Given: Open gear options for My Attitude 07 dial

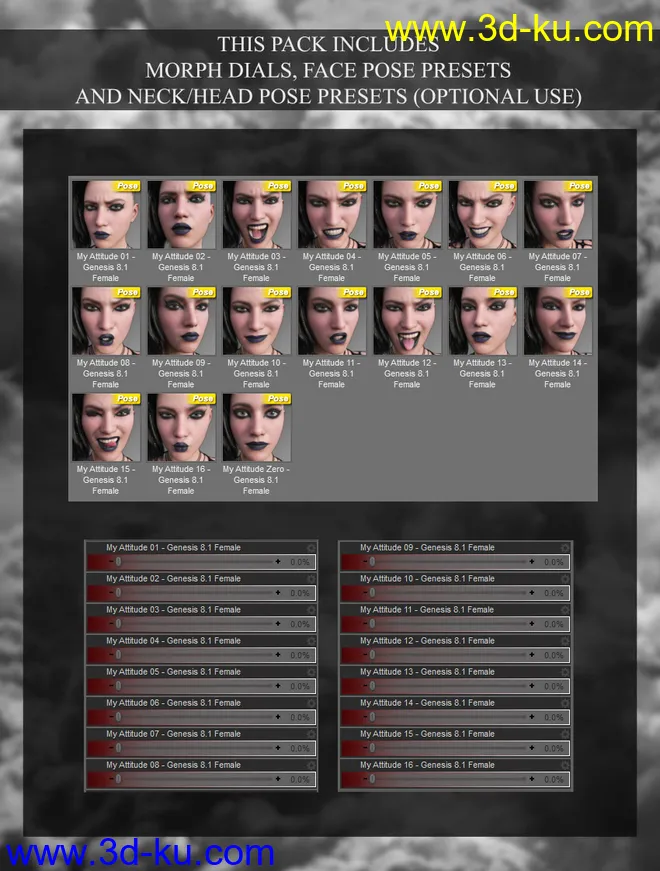Looking at the screenshot, I should [311, 734].
